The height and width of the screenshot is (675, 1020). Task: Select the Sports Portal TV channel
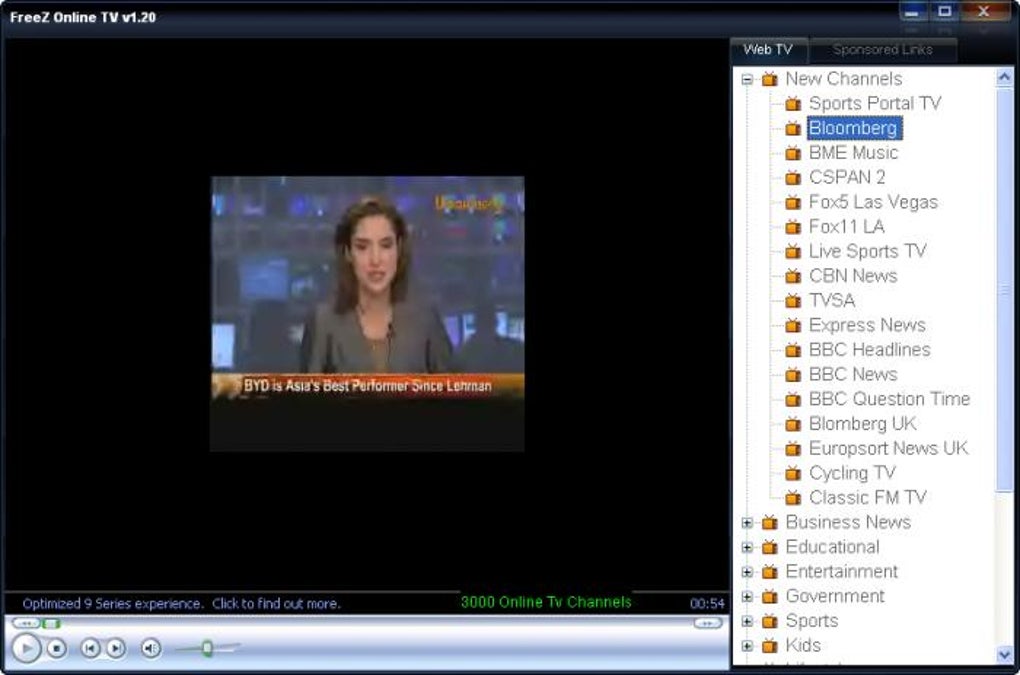[875, 103]
